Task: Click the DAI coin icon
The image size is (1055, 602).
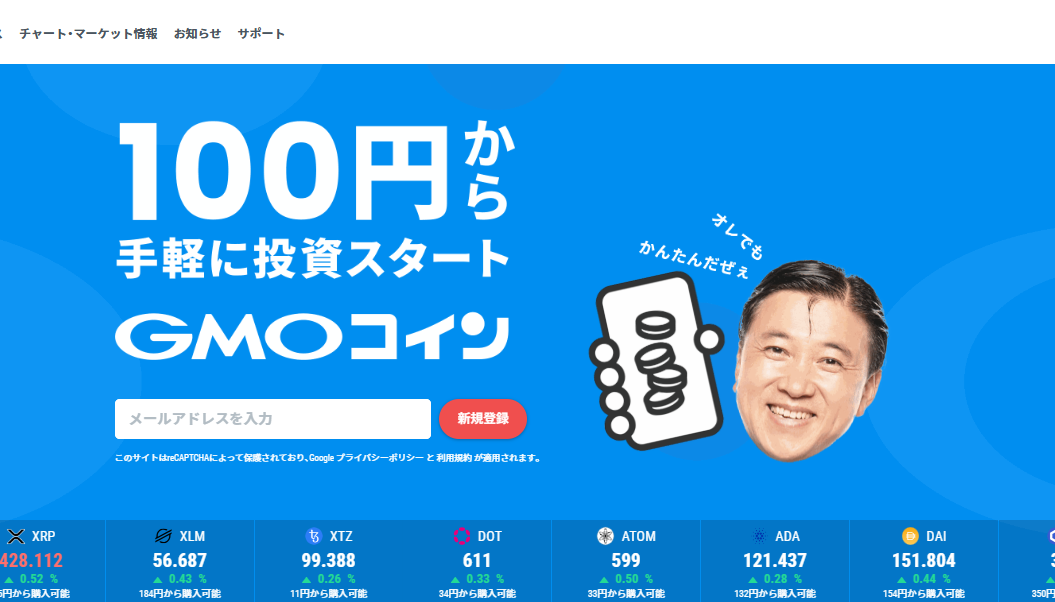Action: (910, 536)
